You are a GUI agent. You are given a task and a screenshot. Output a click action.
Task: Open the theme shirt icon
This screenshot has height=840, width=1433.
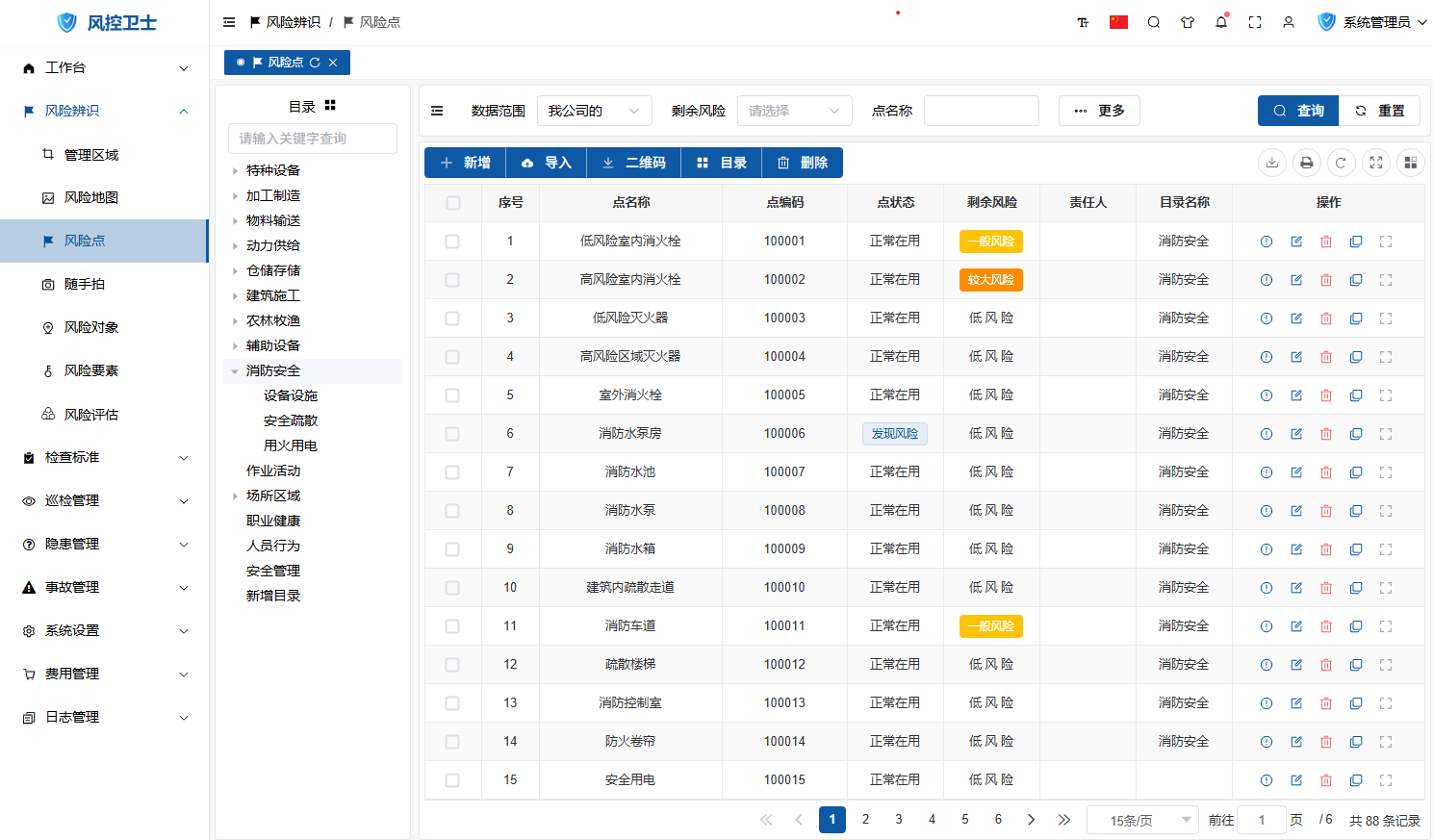click(x=1188, y=22)
